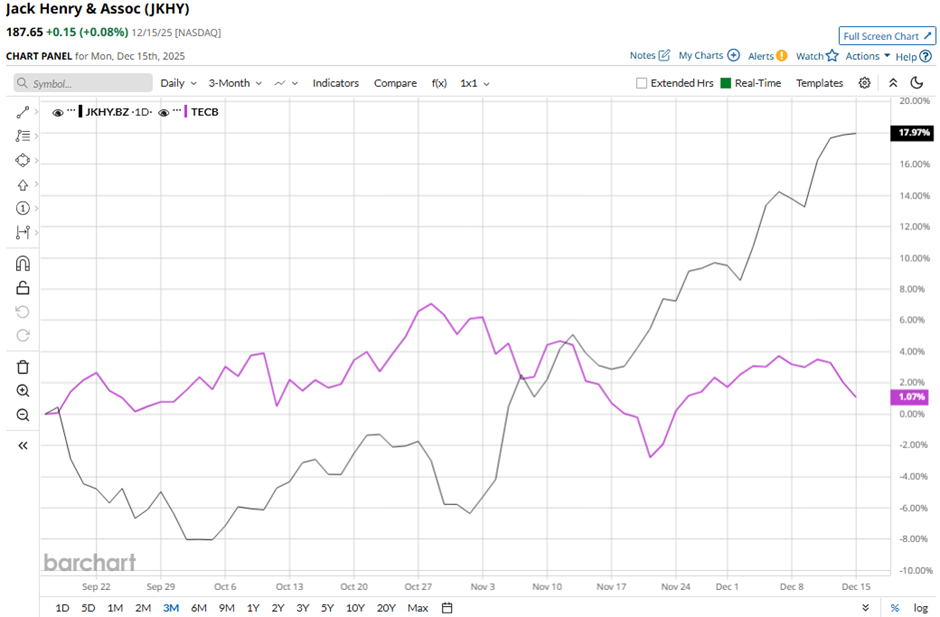Open the f(x) expressions menu
940x617 pixels.
point(439,83)
